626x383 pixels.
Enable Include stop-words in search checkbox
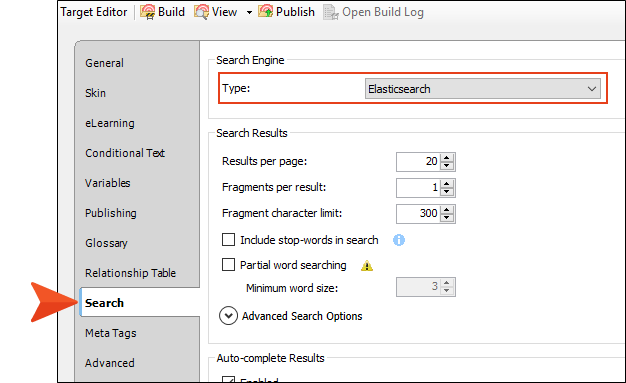coord(228,240)
